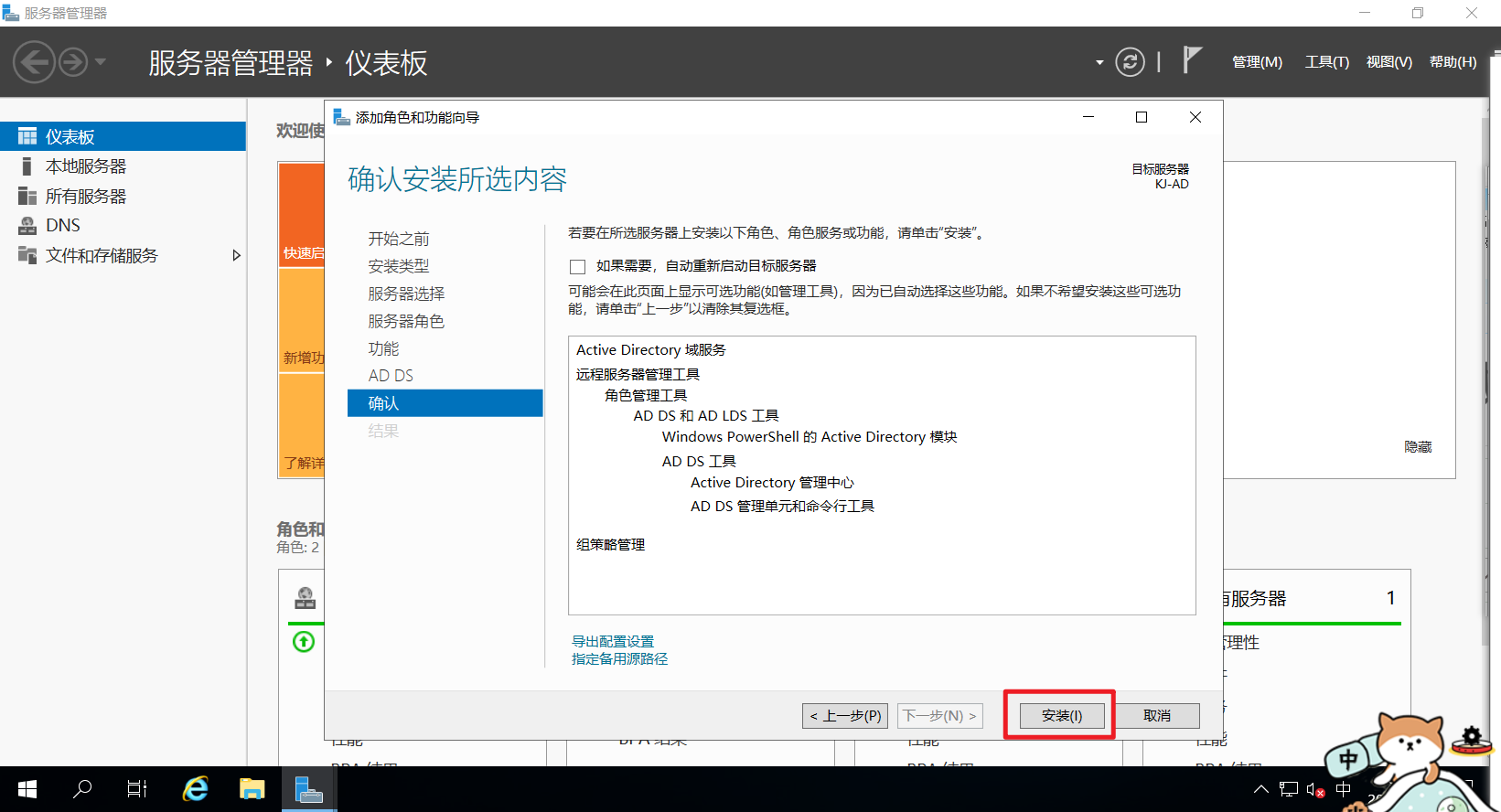Click the green up-arrow status icon
Viewport: 1501px width, 812px height.
(304, 642)
